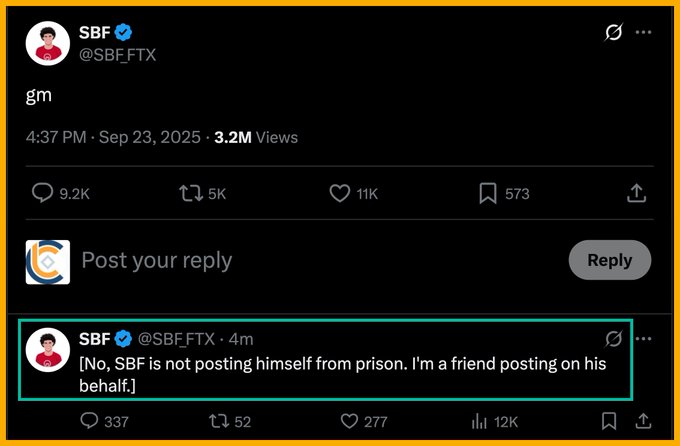Type in the Post your reply field
The image size is (680, 446).
click(x=300, y=261)
